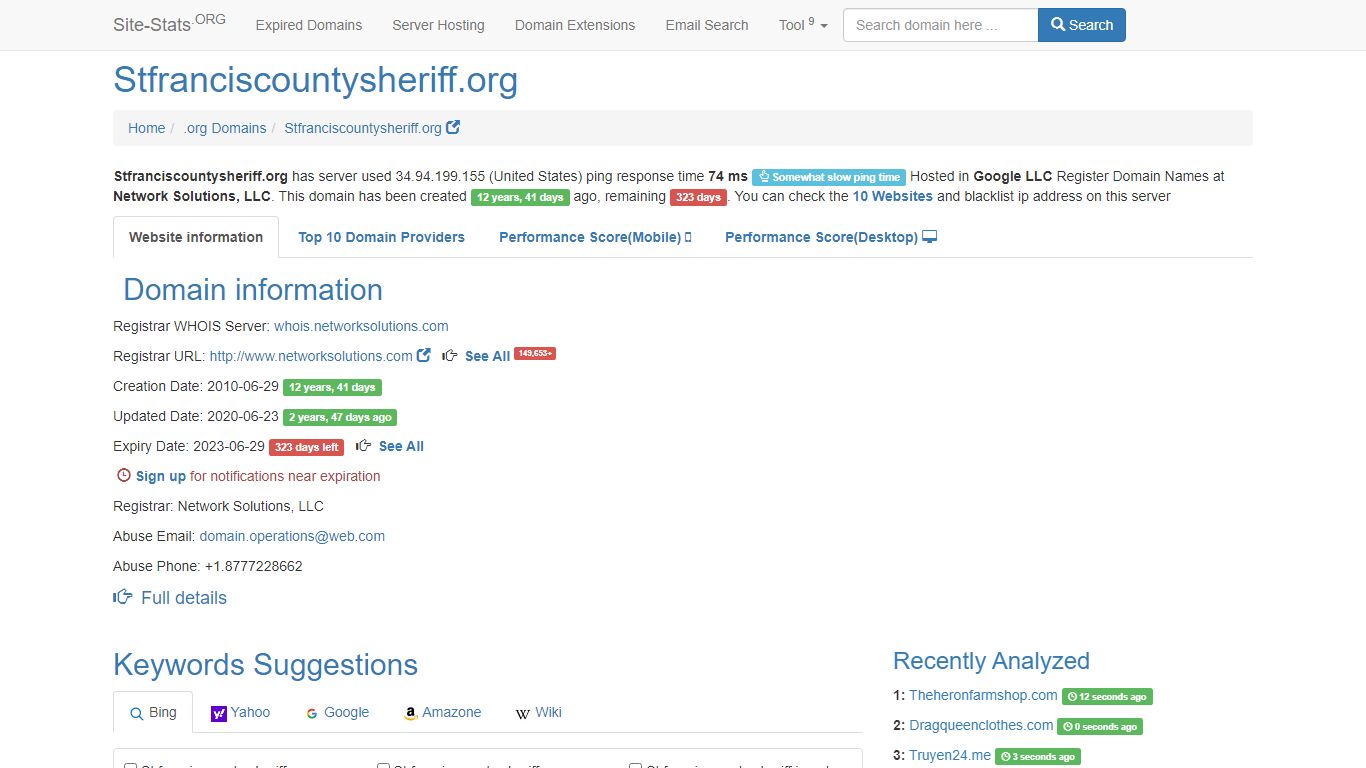Click the 10 Websites link
Viewport: 1366px width, 768px height.
tap(892, 196)
